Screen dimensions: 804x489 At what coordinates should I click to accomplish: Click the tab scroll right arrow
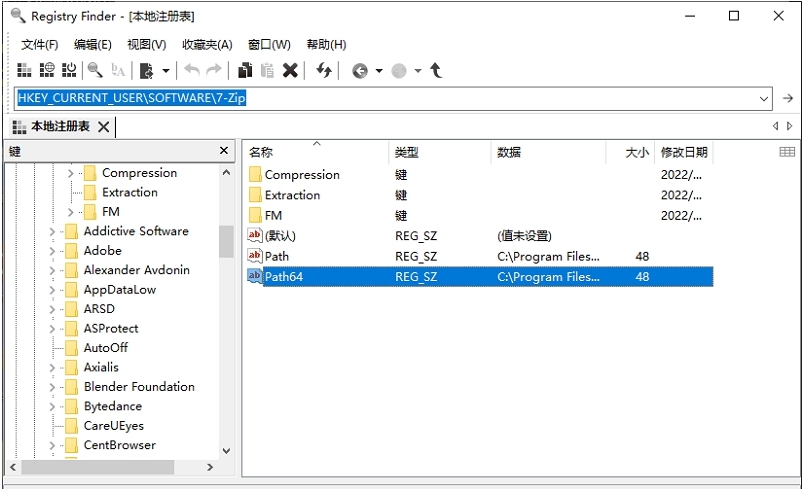[790, 126]
